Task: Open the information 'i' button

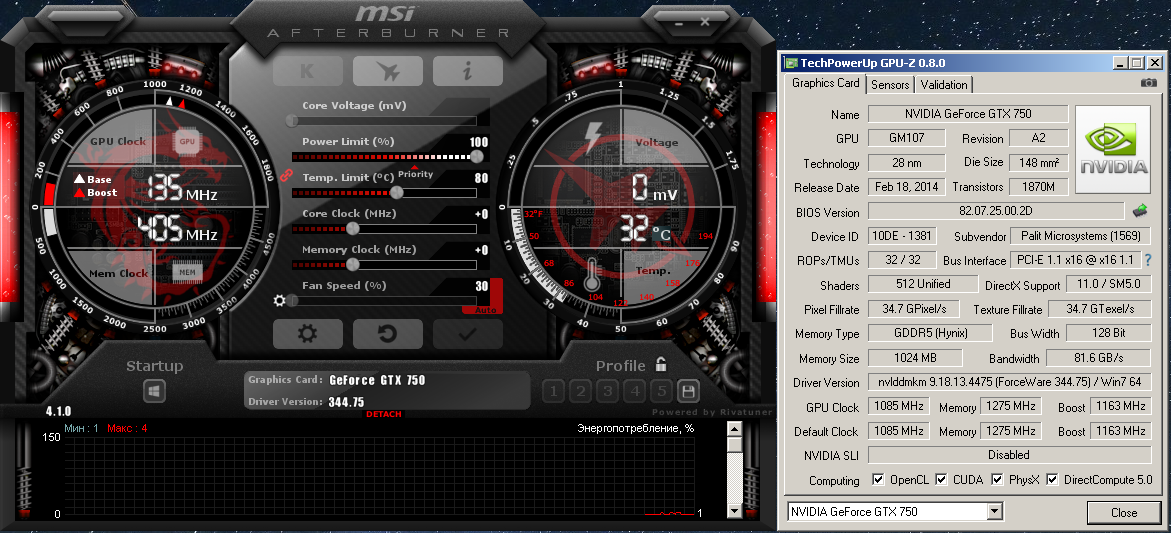Action: click(x=468, y=71)
